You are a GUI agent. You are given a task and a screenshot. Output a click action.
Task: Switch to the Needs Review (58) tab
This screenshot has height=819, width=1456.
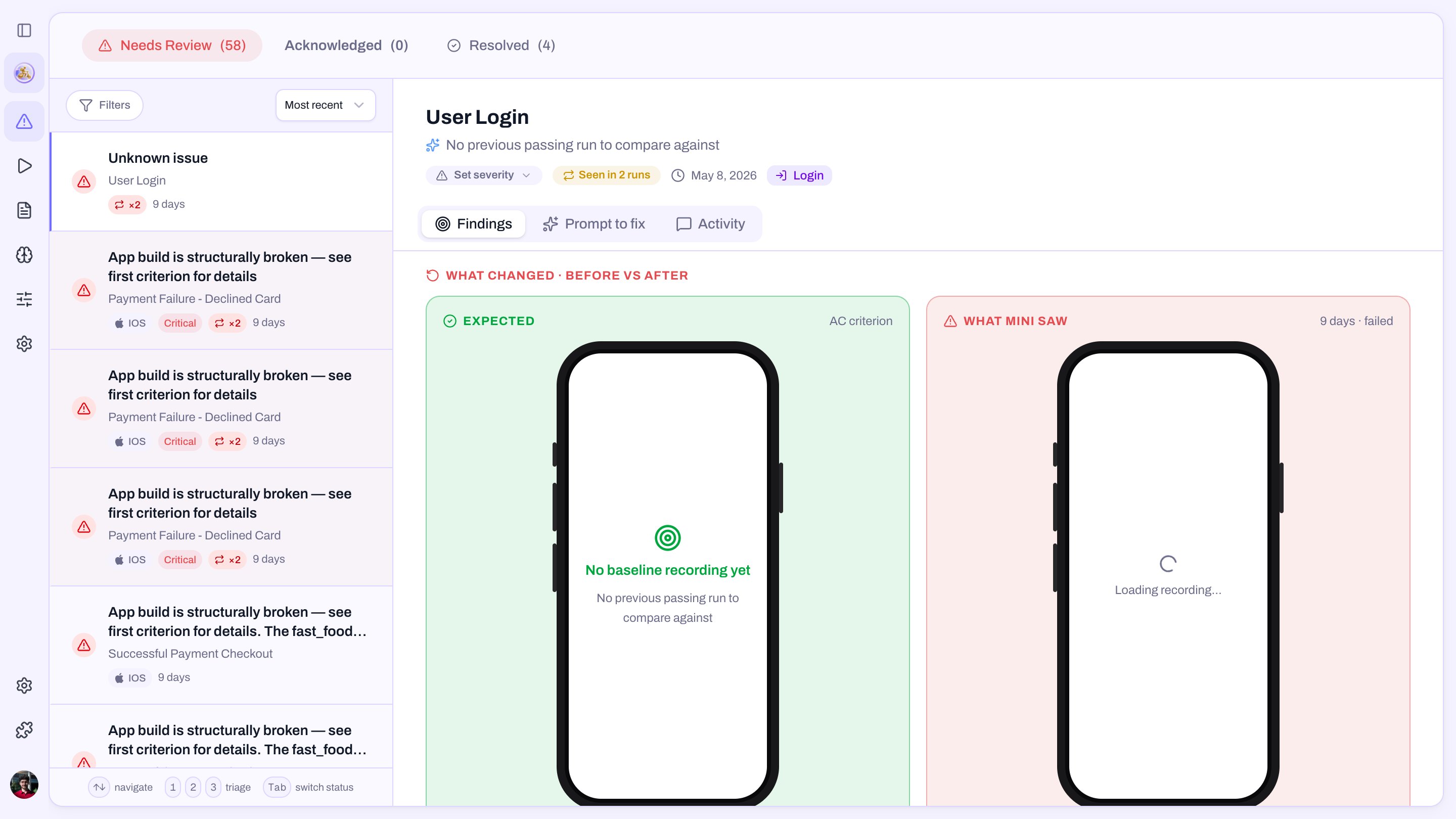172,45
